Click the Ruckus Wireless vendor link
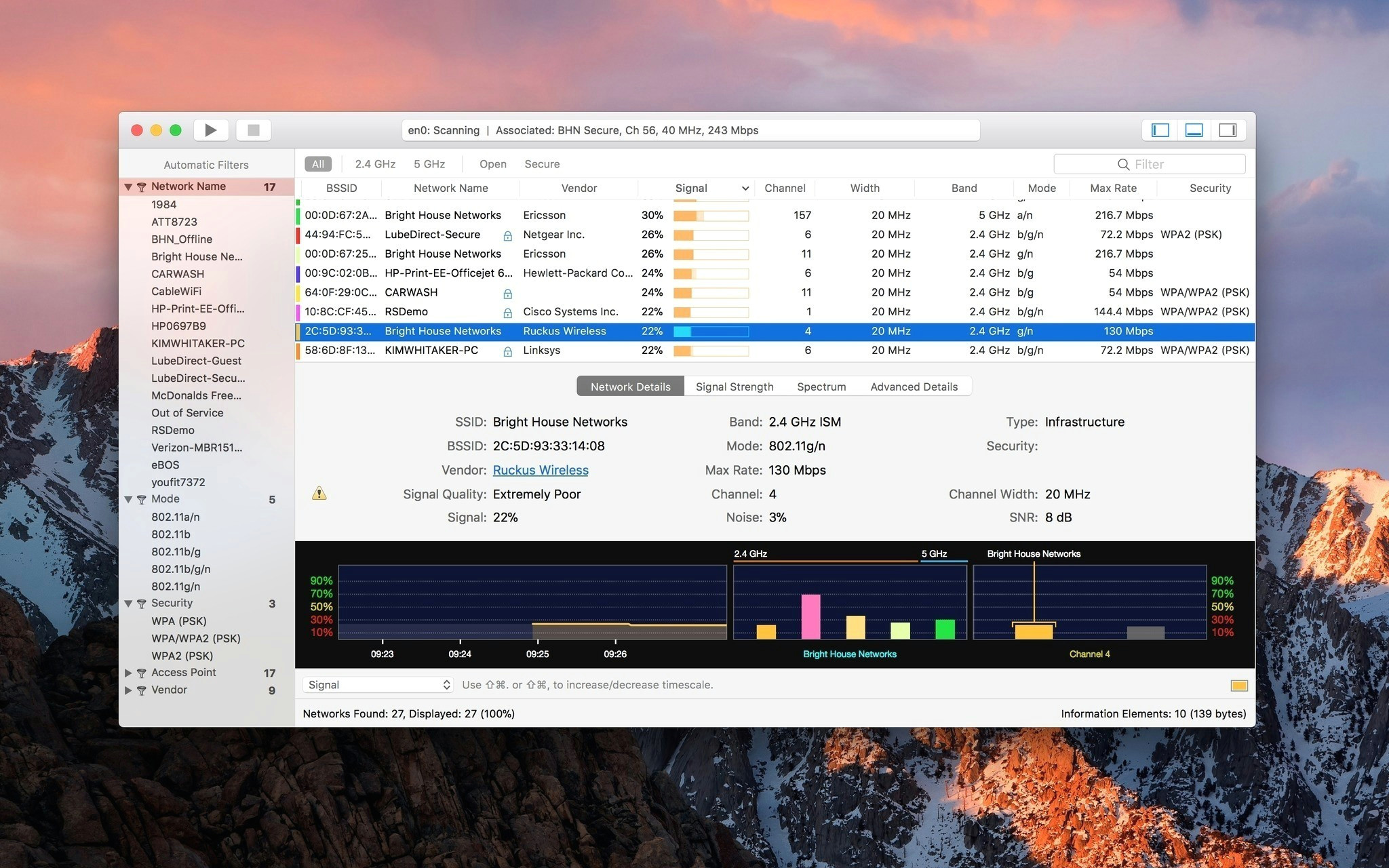Image resolution: width=1389 pixels, height=868 pixels. [x=540, y=470]
